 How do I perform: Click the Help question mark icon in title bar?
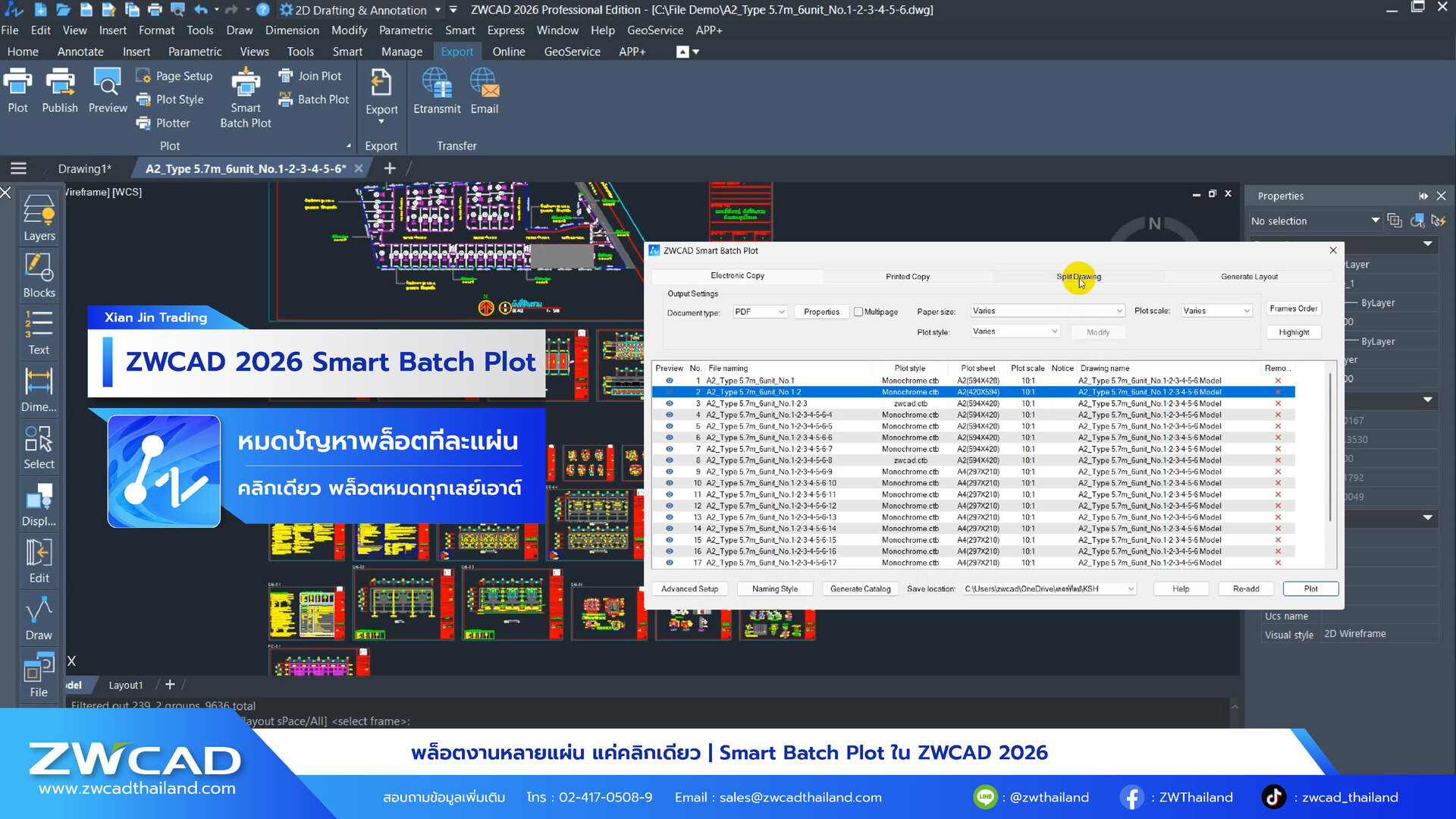[262, 10]
